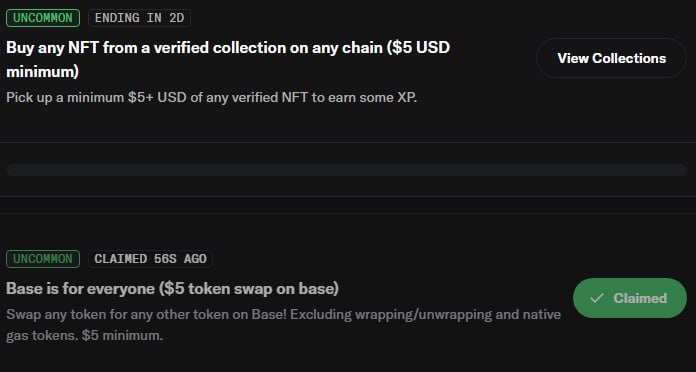Click the 'Pick up a minimum $5+ USD' description
The image size is (696, 372).
212,97
